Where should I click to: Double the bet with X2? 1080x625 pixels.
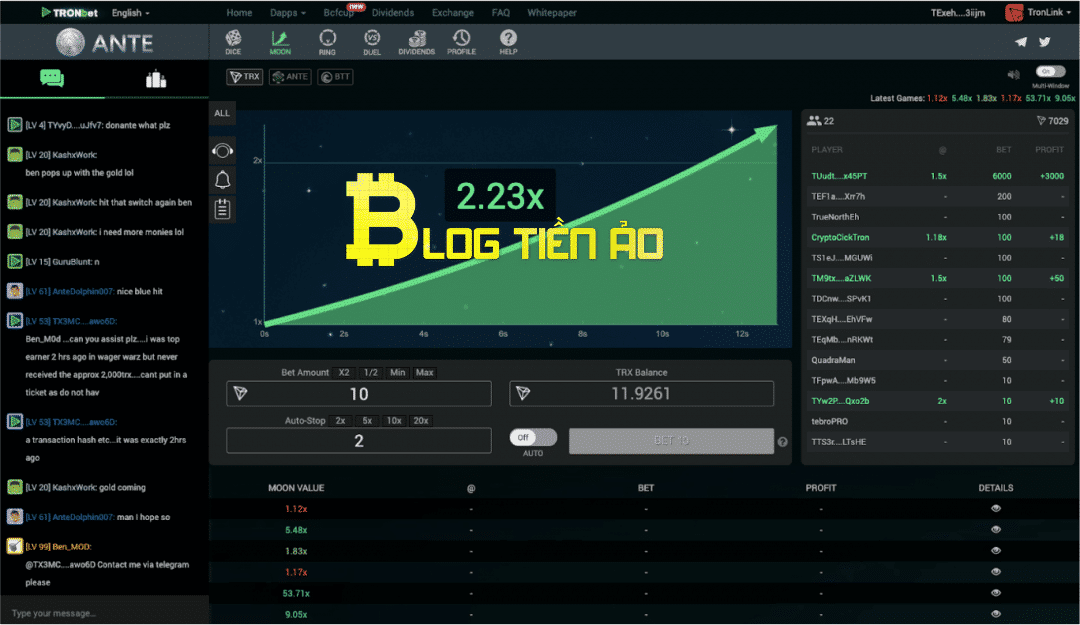pos(344,372)
